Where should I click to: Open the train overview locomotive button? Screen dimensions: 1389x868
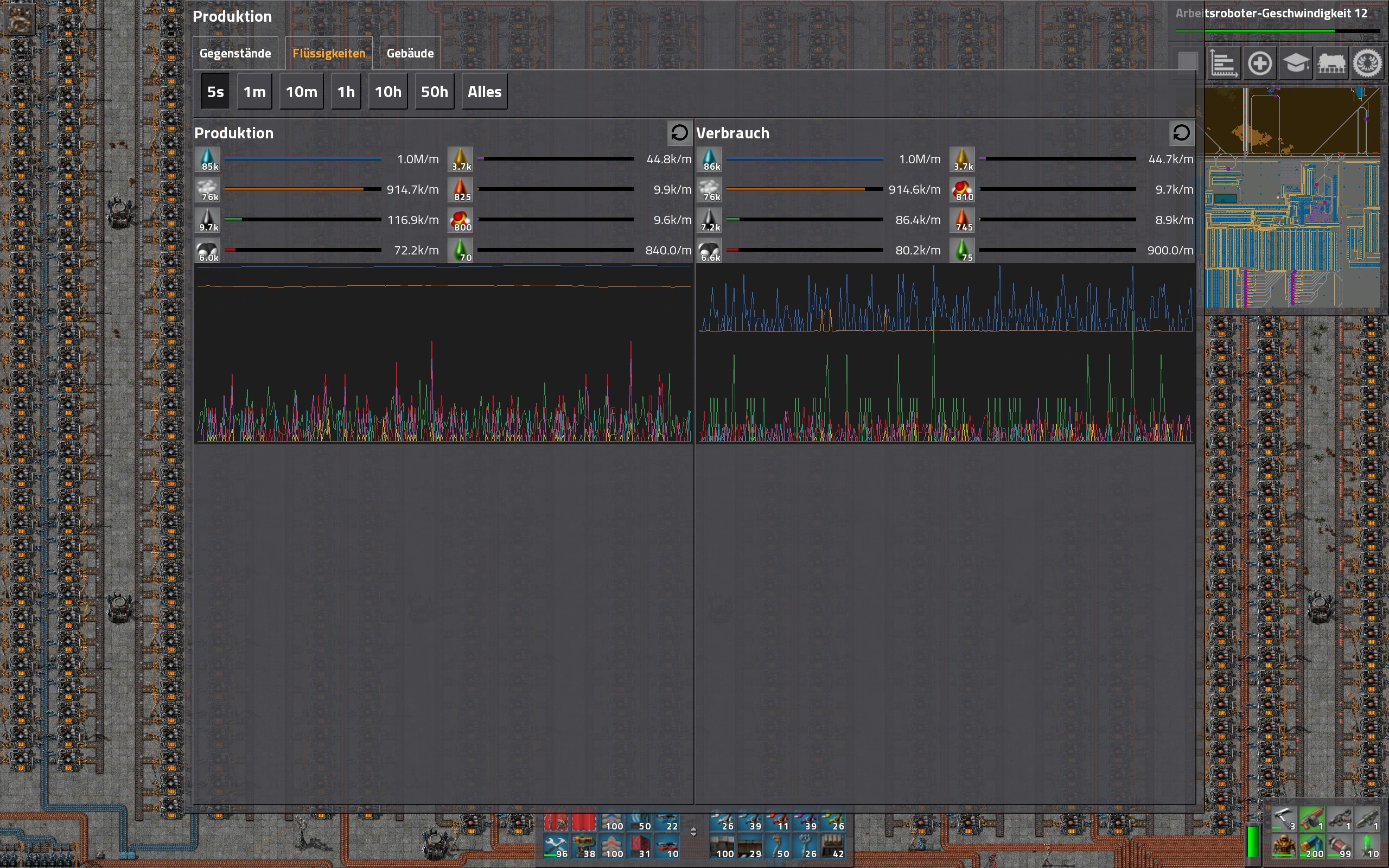pos(1331,63)
